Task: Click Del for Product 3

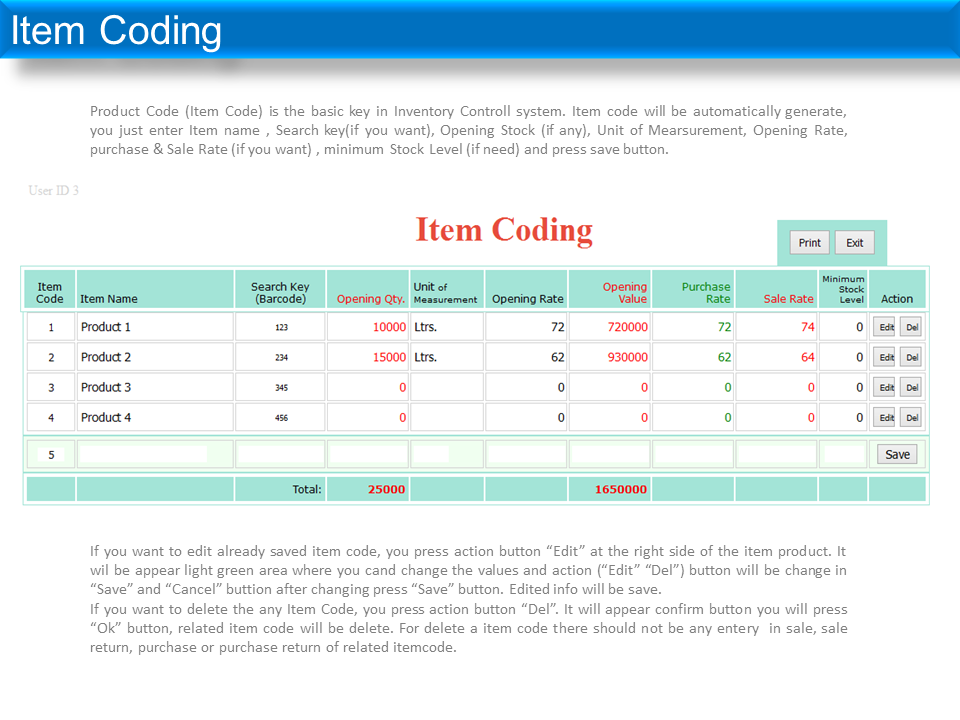Action: pyautogui.click(x=911, y=387)
